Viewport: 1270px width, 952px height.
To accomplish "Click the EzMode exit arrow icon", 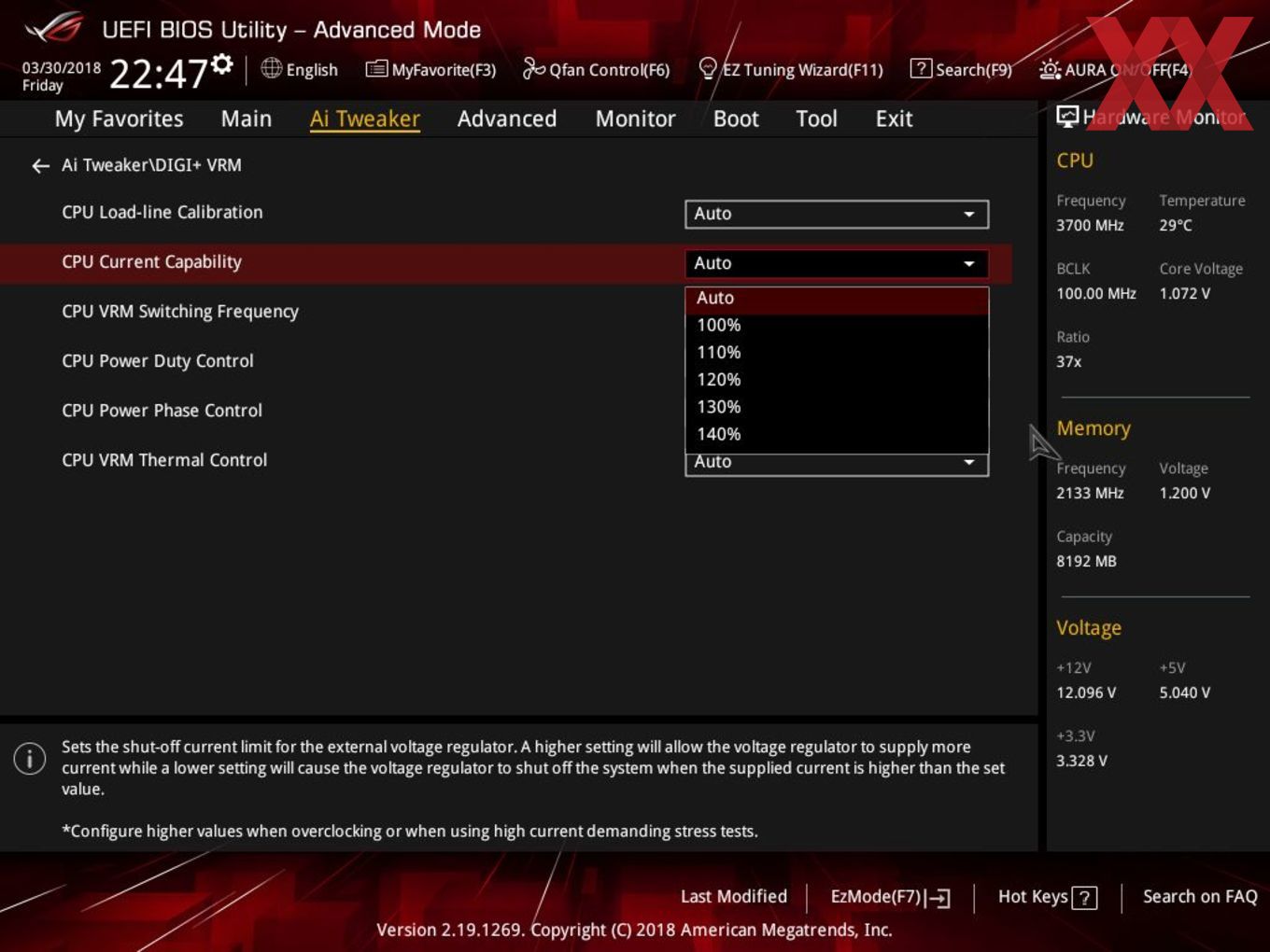I will click(x=938, y=898).
